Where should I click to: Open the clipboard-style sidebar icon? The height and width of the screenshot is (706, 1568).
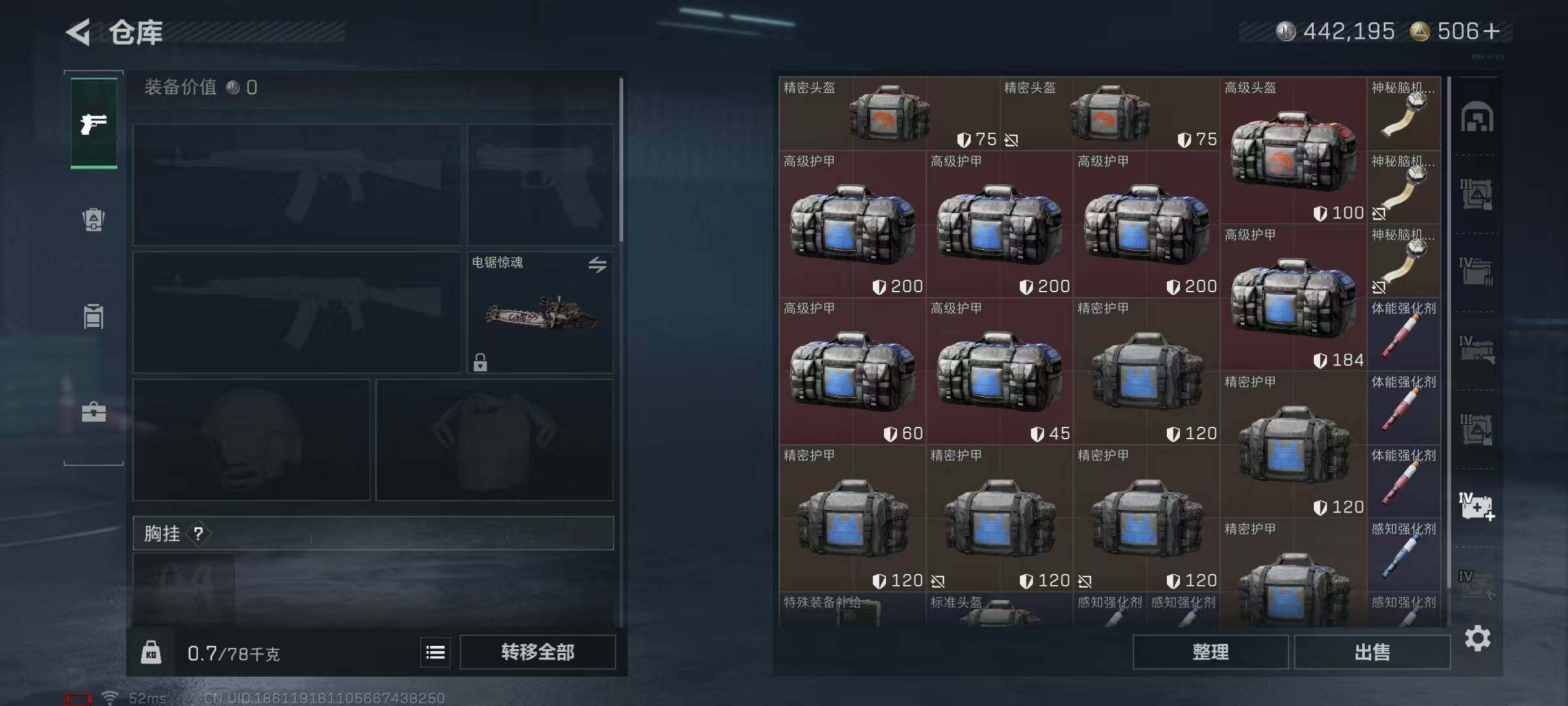[93, 316]
